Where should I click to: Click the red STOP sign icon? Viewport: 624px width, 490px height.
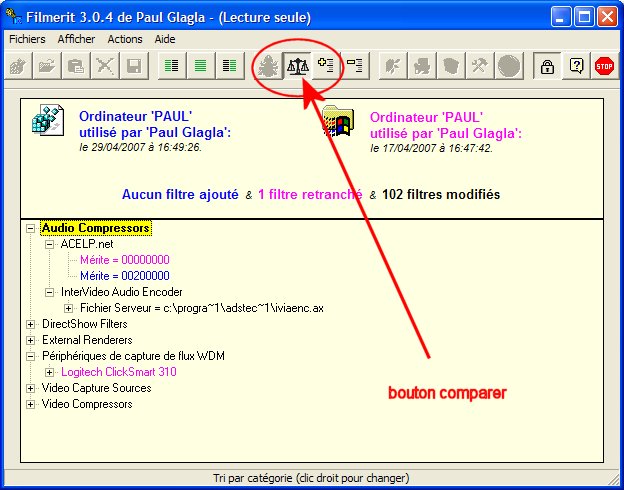click(x=604, y=66)
